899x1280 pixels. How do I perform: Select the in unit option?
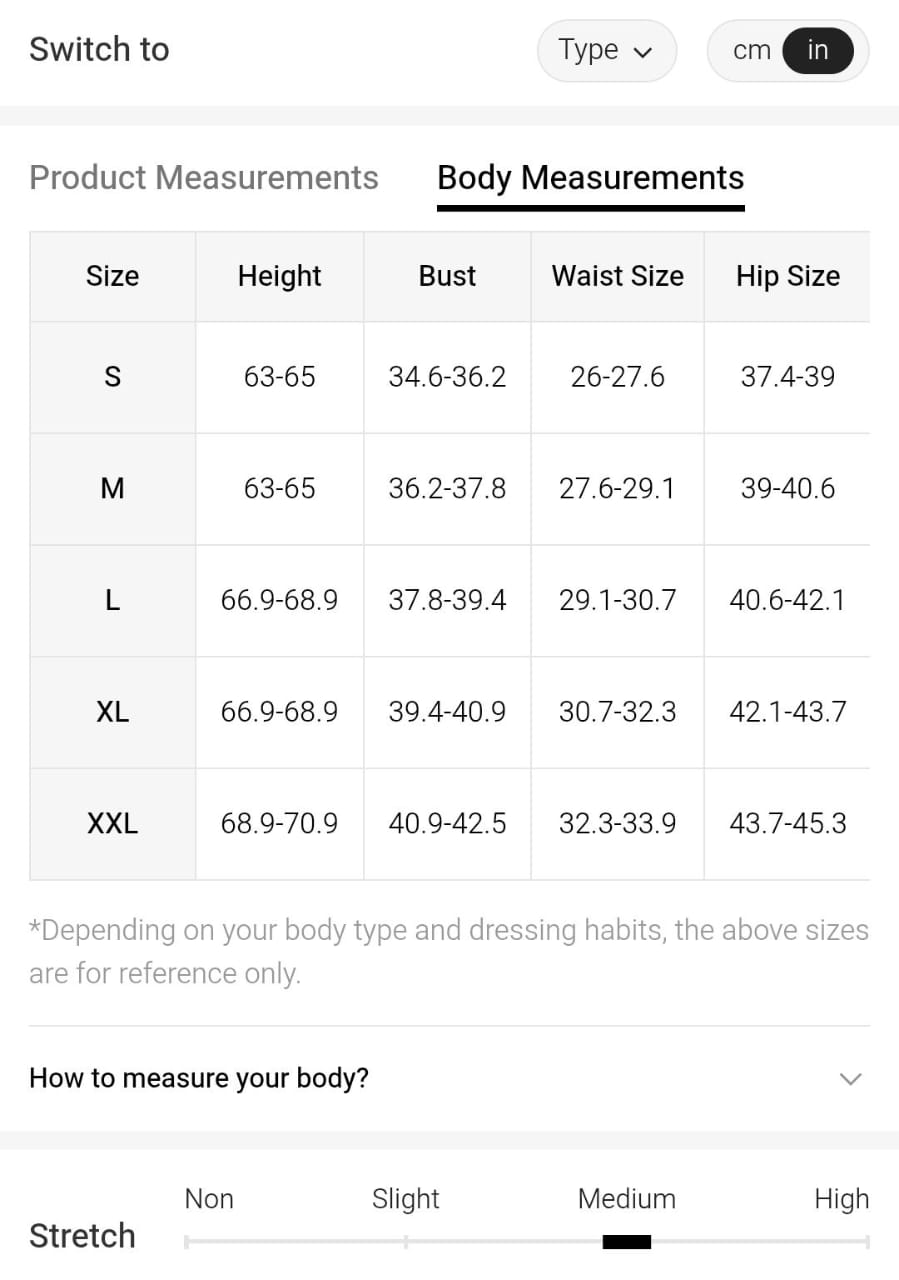pyautogui.click(x=817, y=50)
